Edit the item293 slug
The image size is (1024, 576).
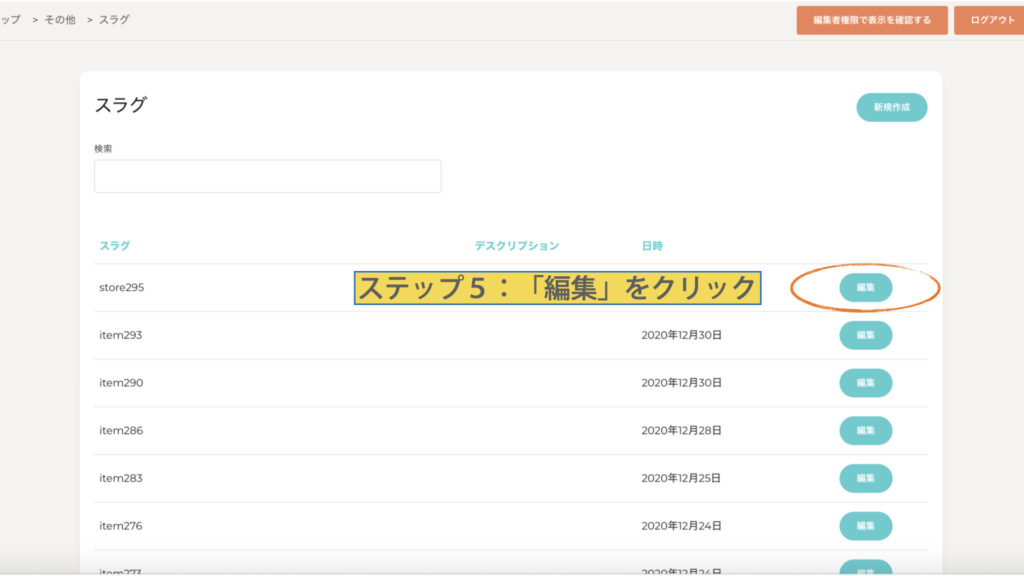tap(865, 335)
